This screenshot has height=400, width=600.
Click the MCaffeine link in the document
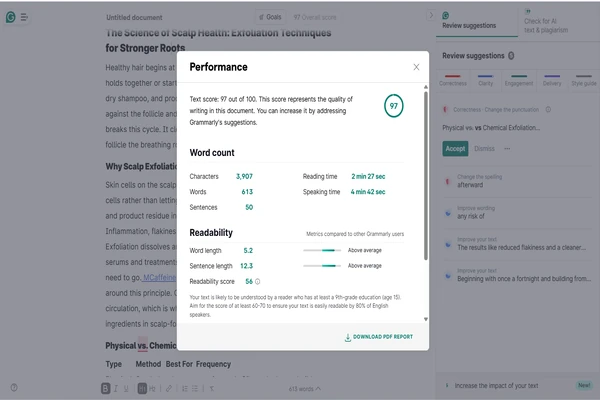(x=160, y=278)
